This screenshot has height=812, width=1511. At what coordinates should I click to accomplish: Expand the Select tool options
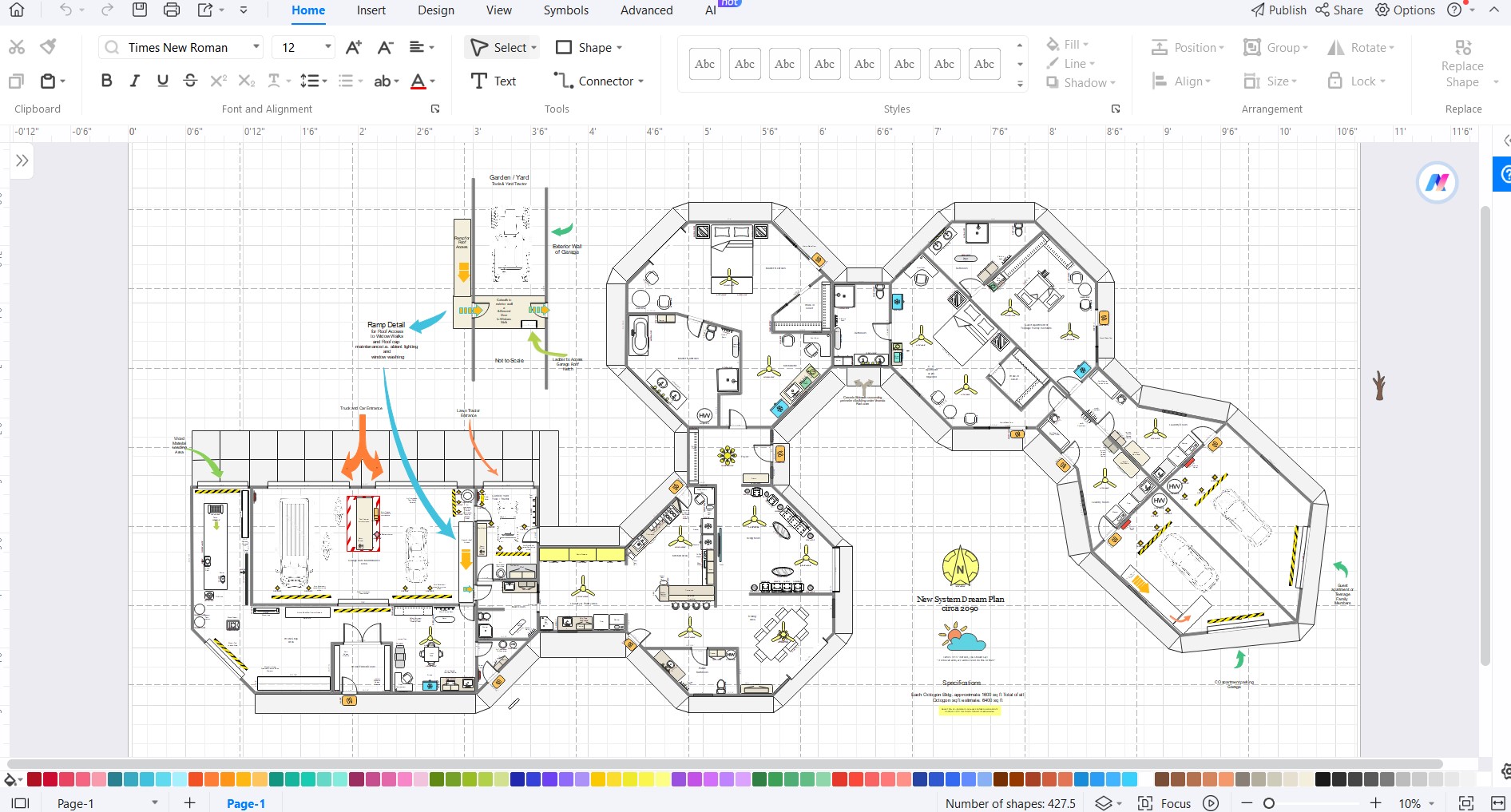[x=533, y=47]
